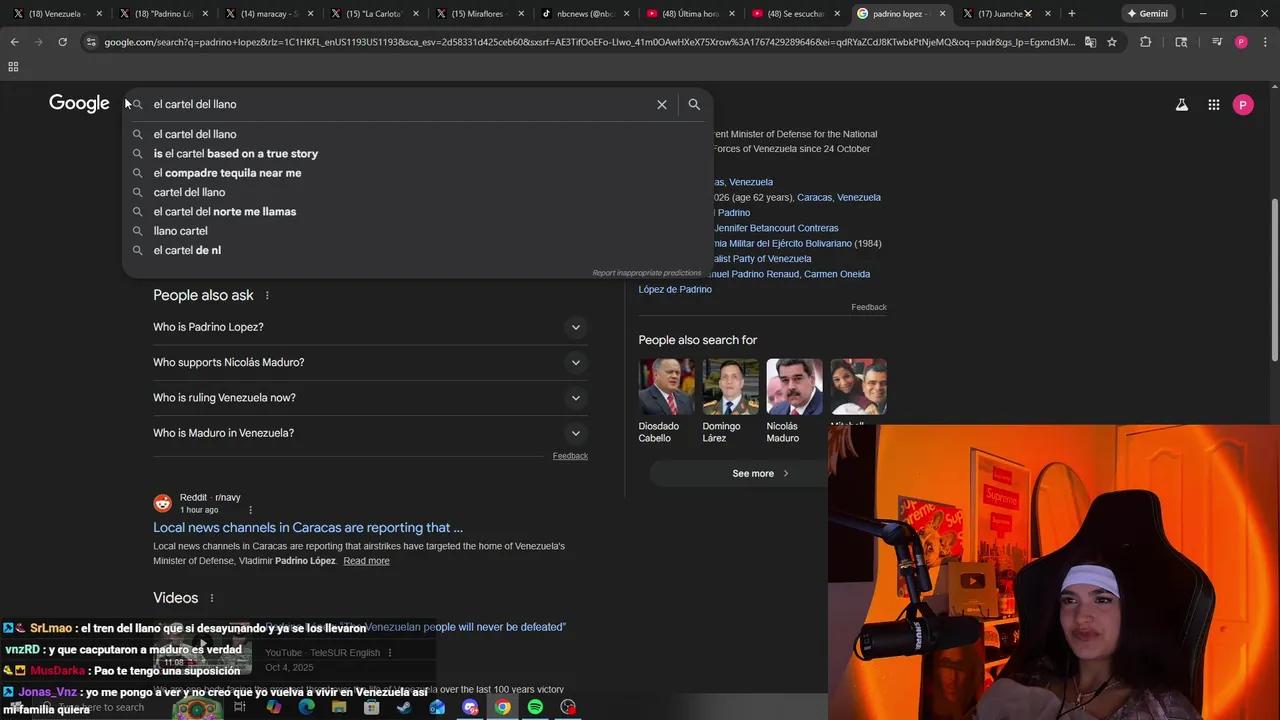
Task: Switch to the nbcnews TikTok tab
Action: point(585,14)
